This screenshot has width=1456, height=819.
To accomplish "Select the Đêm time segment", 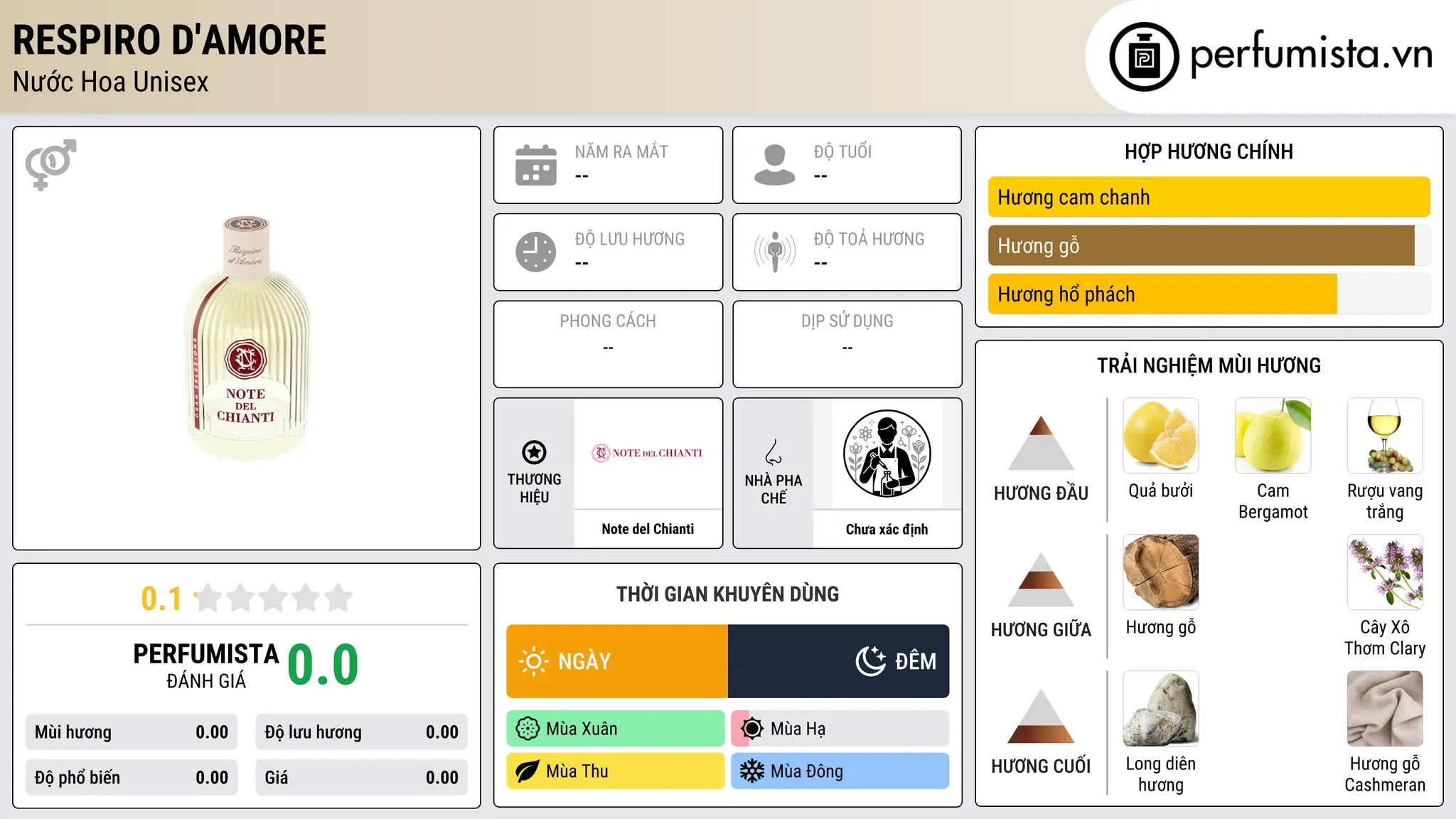I will point(838,661).
